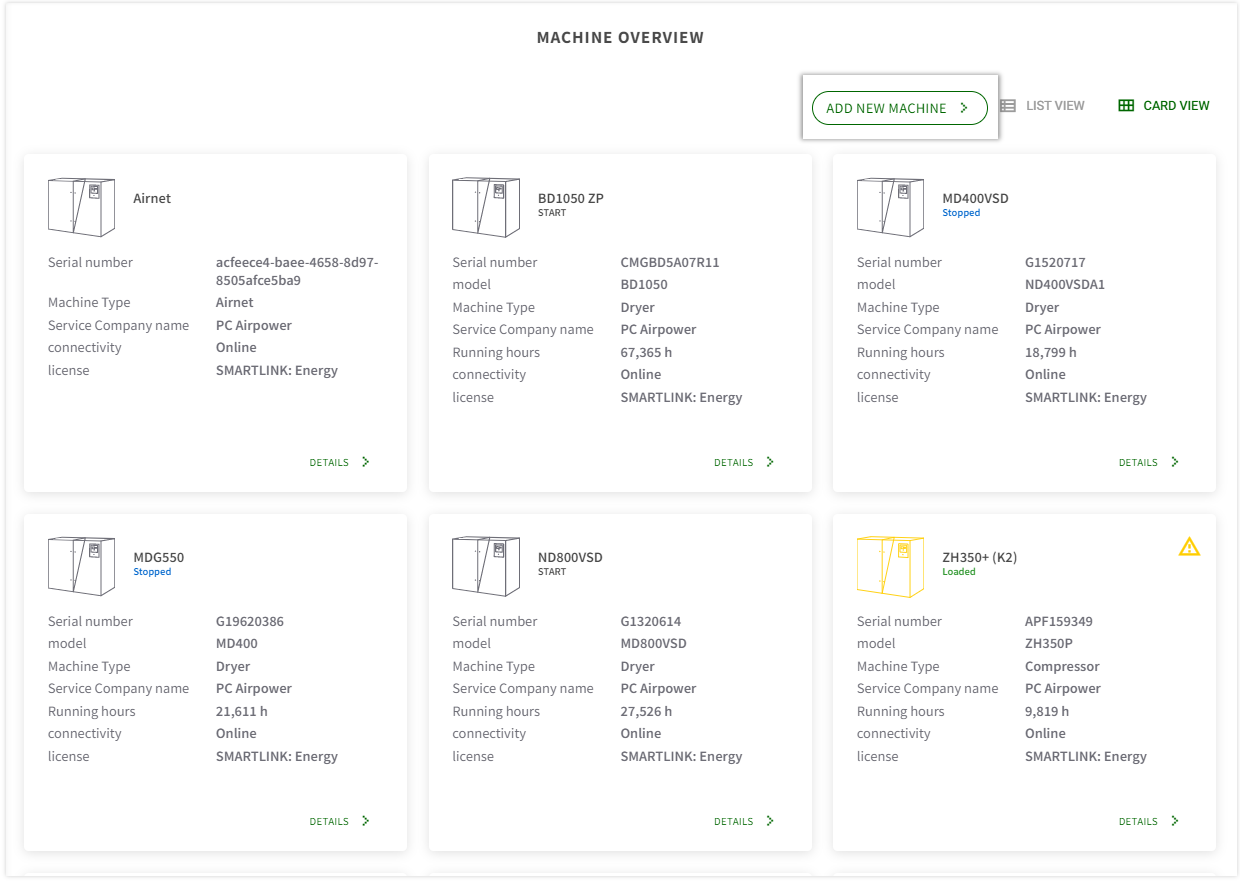This screenshot has width=1240, height=881.
Task: Click the Airnet machine image
Action: 81,207
